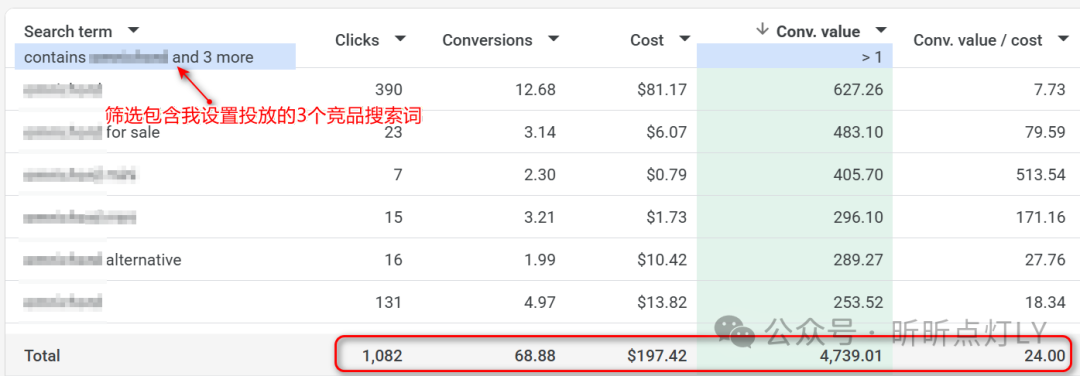
Task: Open the Search term column dropdown arrow
Action: (134, 30)
